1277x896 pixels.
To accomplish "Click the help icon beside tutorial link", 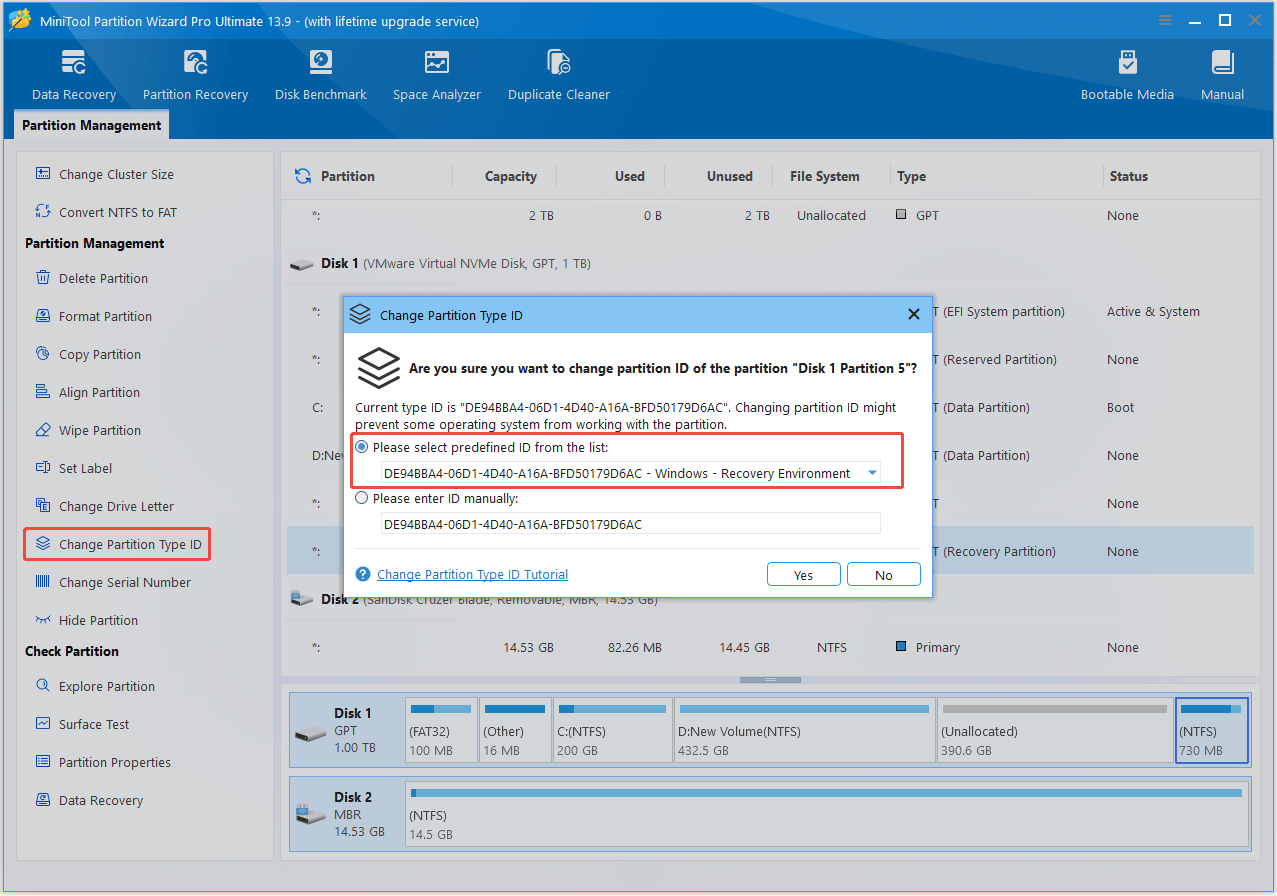I will 363,574.
